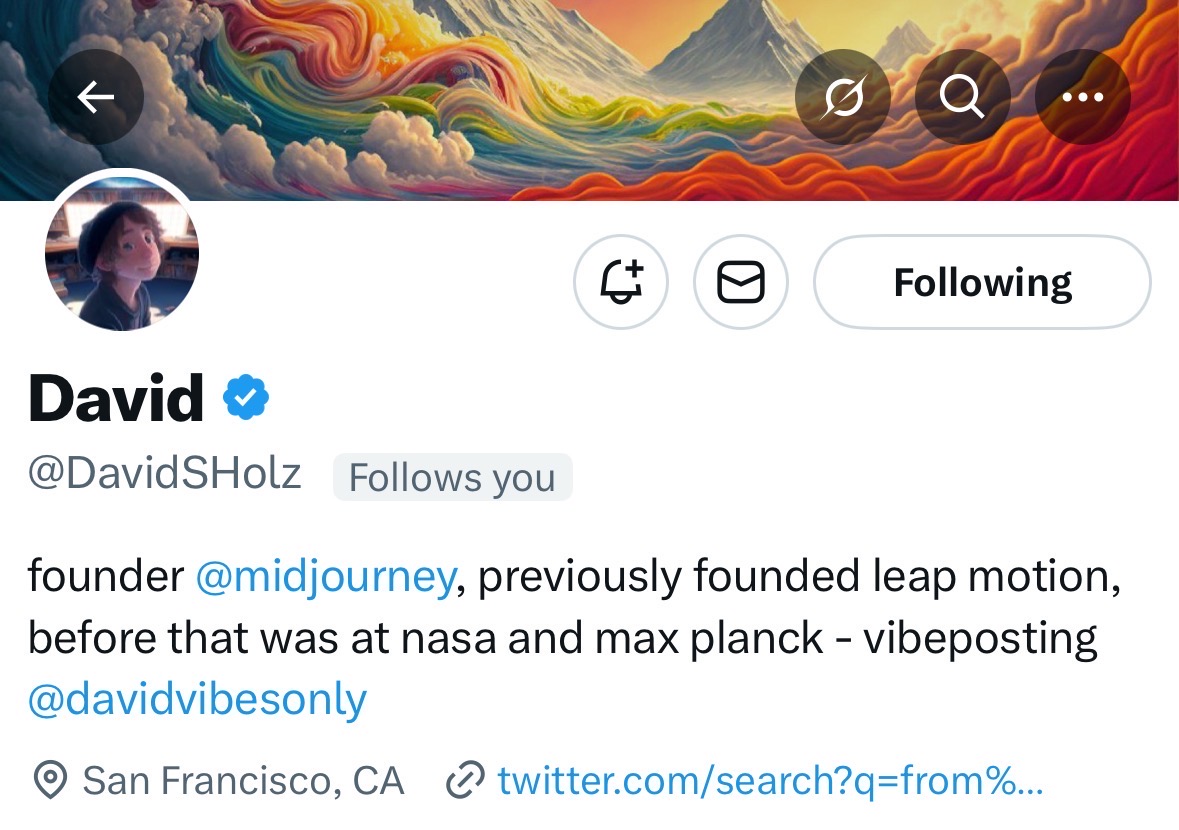
Task: Tap the search magnifier icon
Action: [x=962, y=97]
